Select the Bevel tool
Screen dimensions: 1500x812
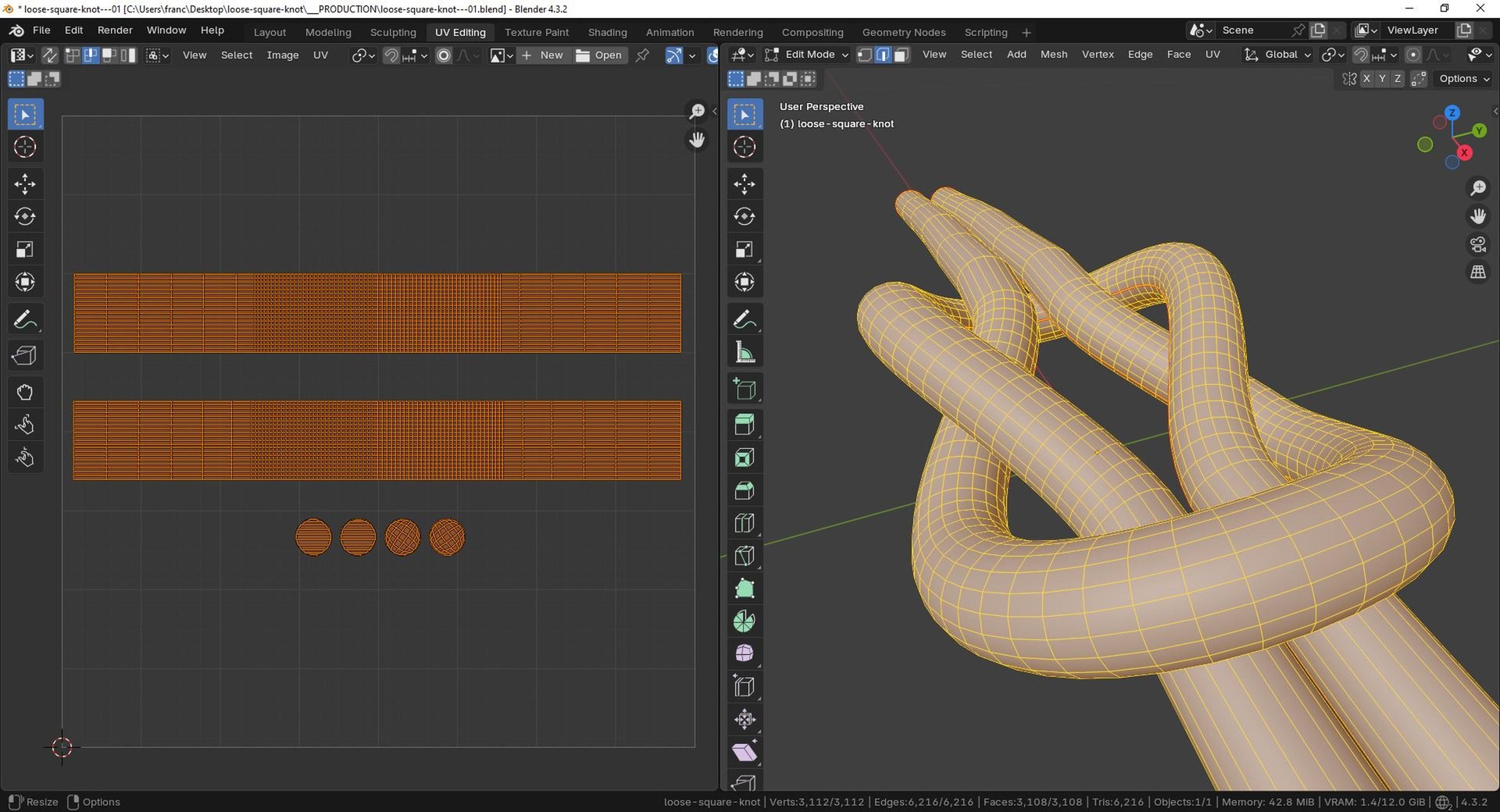pos(745,490)
